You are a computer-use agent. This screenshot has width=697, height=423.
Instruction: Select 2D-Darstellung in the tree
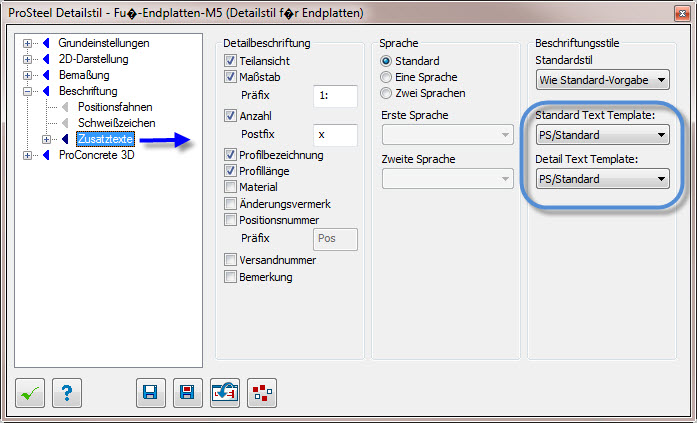(94, 59)
